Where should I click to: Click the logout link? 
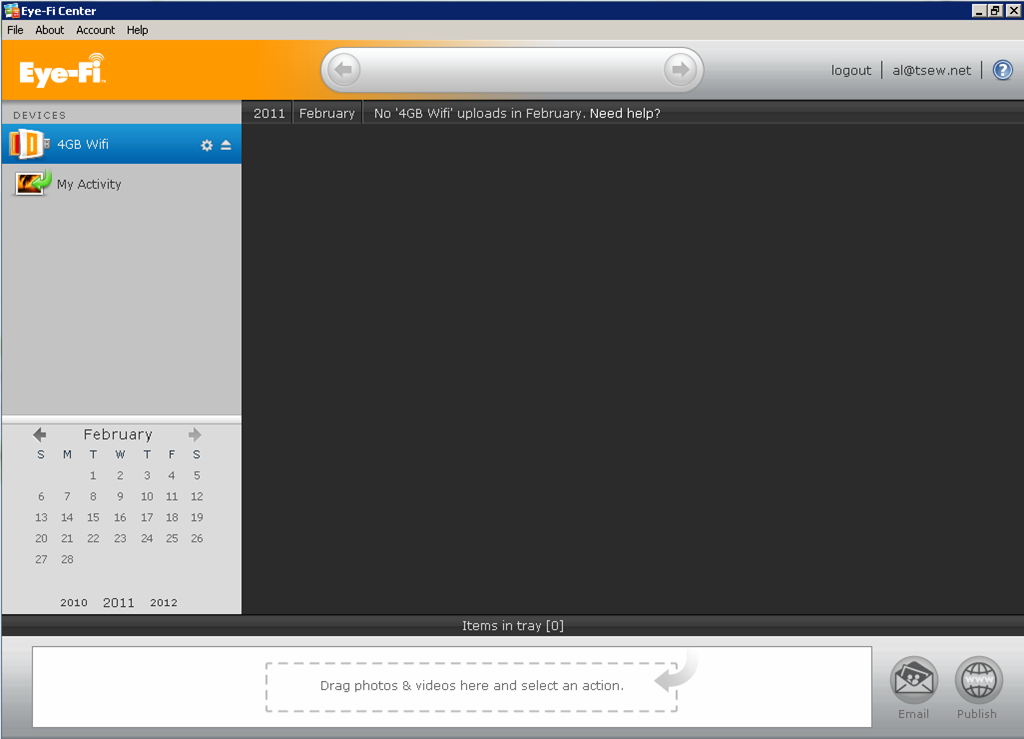click(851, 71)
